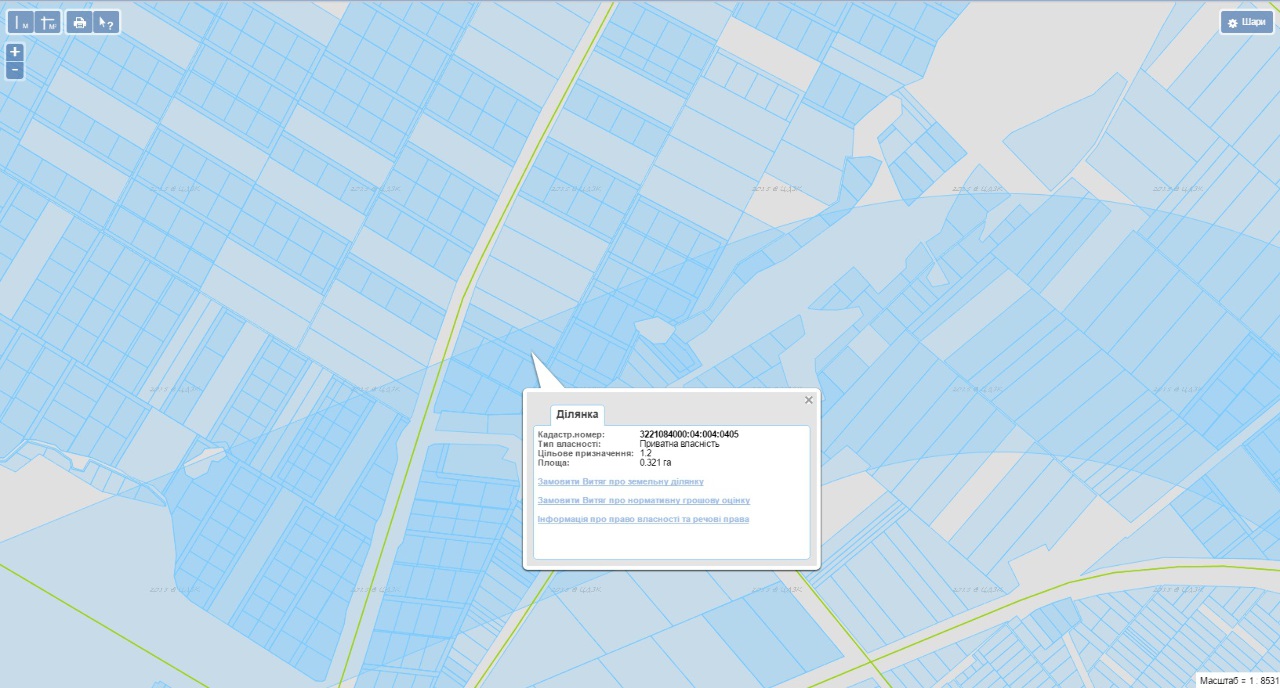This screenshot has width=1280, height=688.
Task: Open Інформація про право власності та речові права
Action: [643, 519]
